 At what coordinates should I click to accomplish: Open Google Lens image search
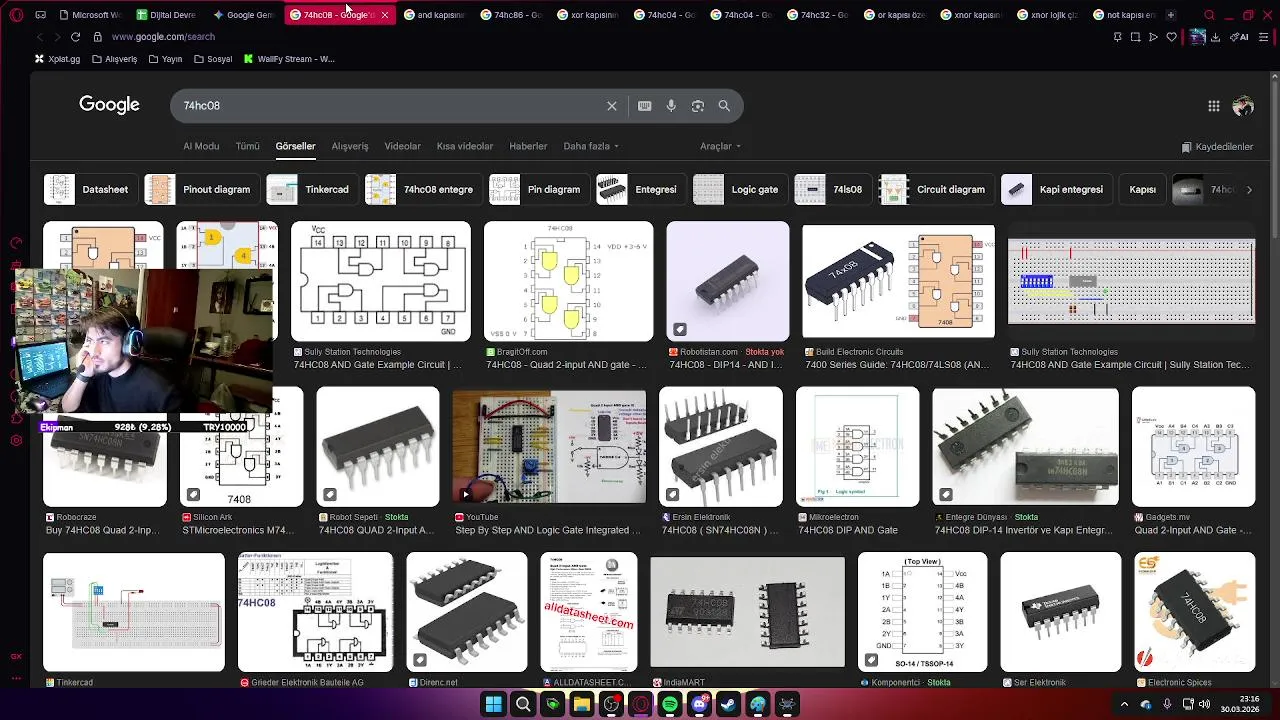pos(698,106)
